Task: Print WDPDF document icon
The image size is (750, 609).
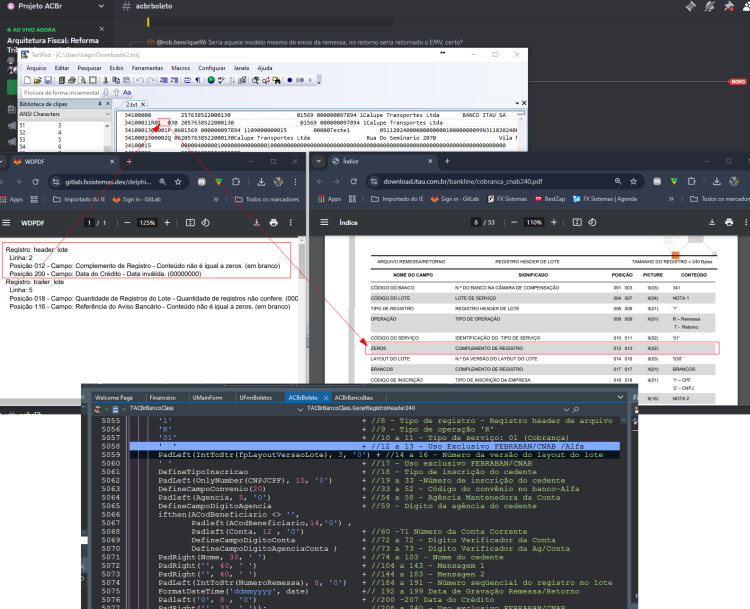Action: pyautogui.click(x=274, y=222)
